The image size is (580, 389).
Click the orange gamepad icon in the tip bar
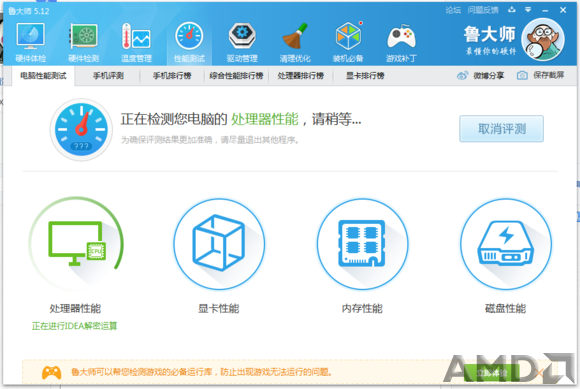[x=51, y=372]
